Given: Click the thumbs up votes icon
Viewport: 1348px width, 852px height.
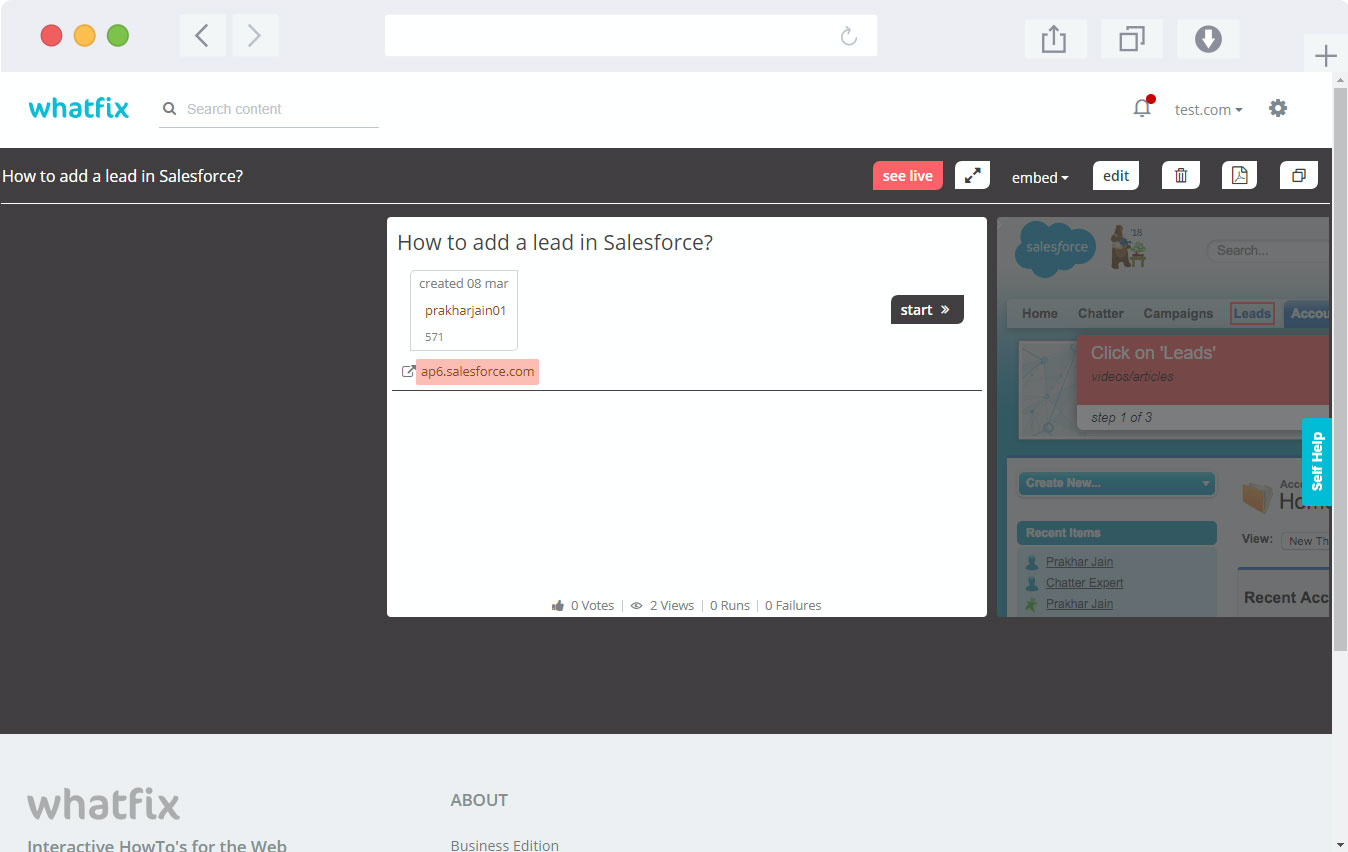Looking at the screenshot, I should [558, 605].
